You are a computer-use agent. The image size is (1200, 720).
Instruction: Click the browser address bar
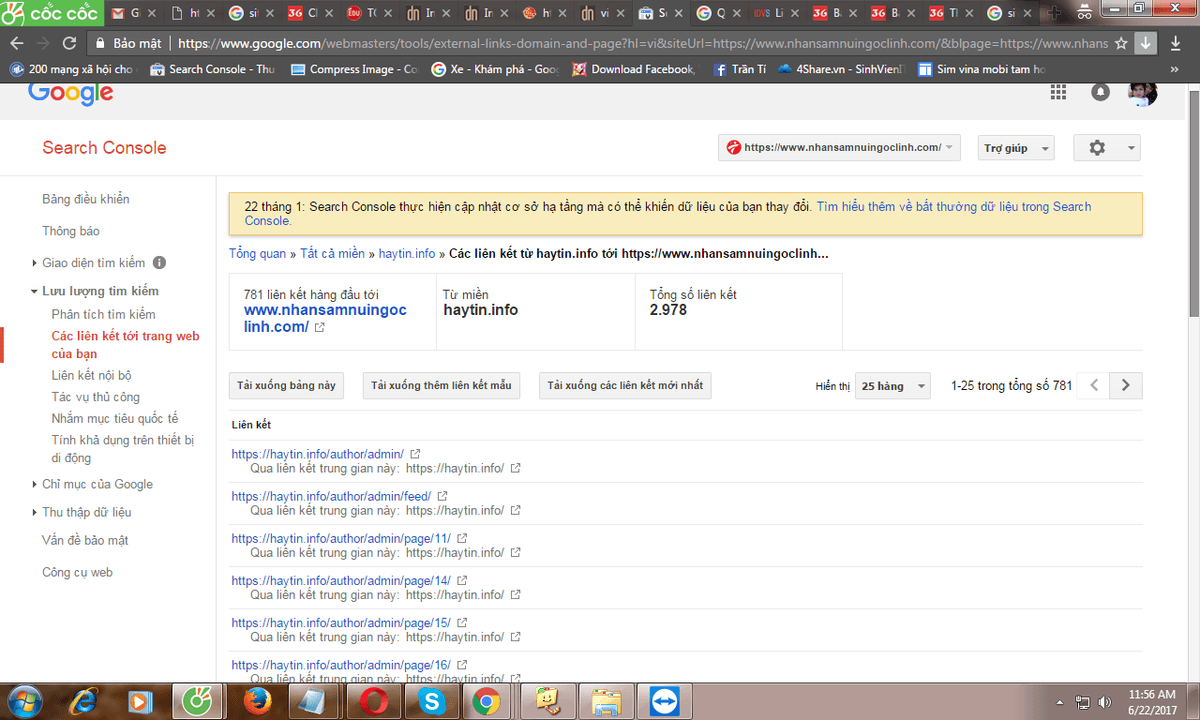640,44
